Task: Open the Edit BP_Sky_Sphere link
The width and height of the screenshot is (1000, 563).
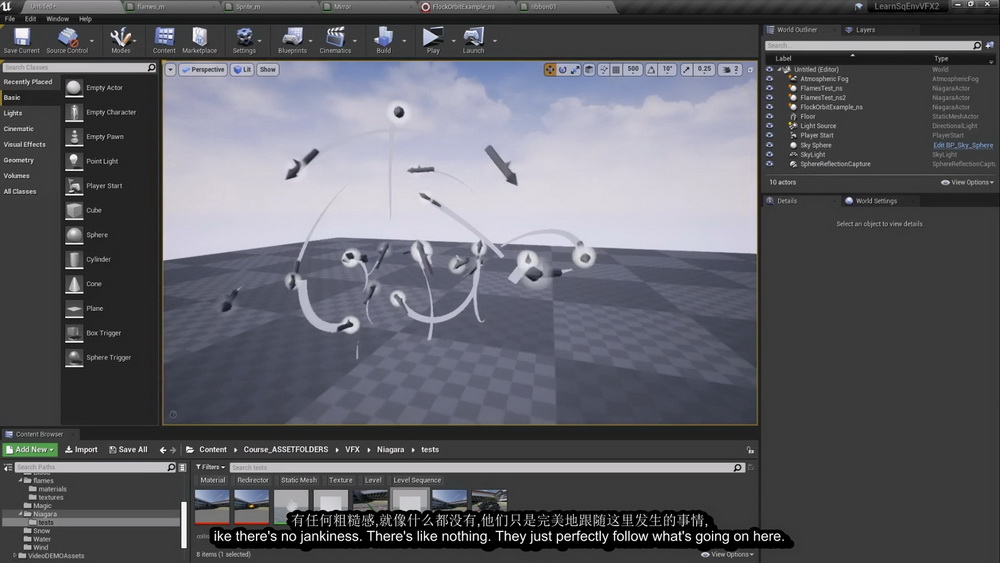Action: tap(963, 145)
